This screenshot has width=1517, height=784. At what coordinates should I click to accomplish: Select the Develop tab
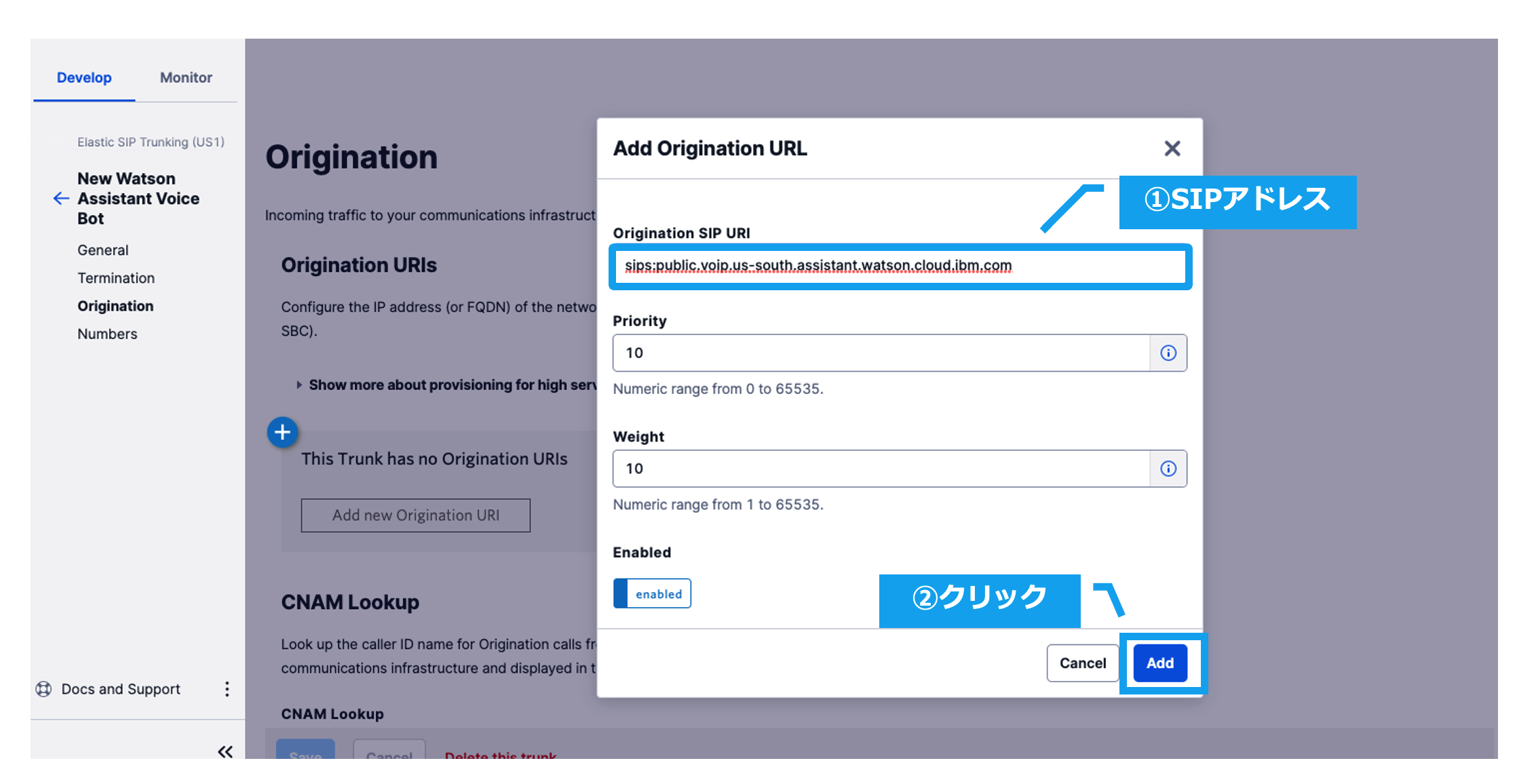(x=84, y=78)
